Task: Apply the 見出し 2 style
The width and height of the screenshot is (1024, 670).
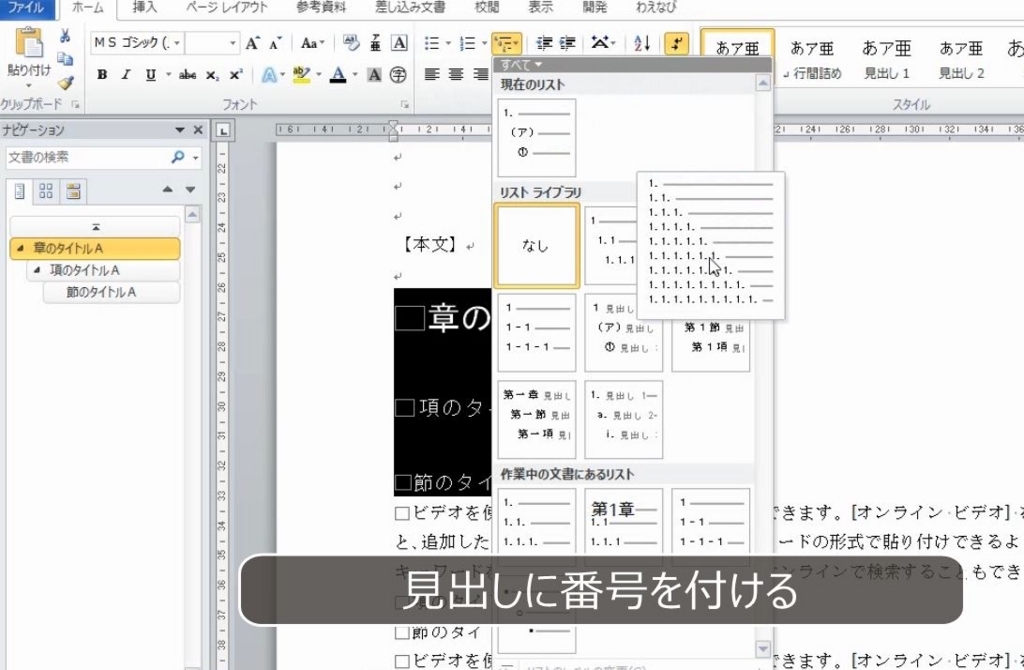Action: point(961,59)
